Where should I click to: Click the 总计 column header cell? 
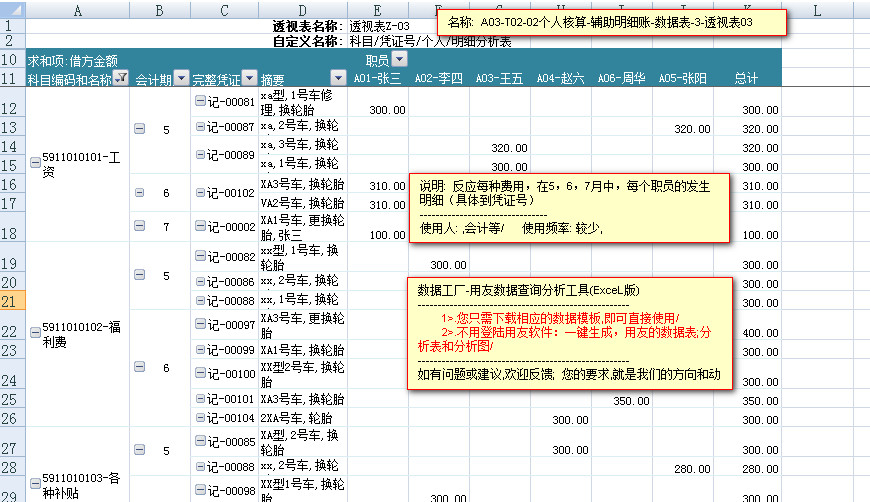(745, 78)
